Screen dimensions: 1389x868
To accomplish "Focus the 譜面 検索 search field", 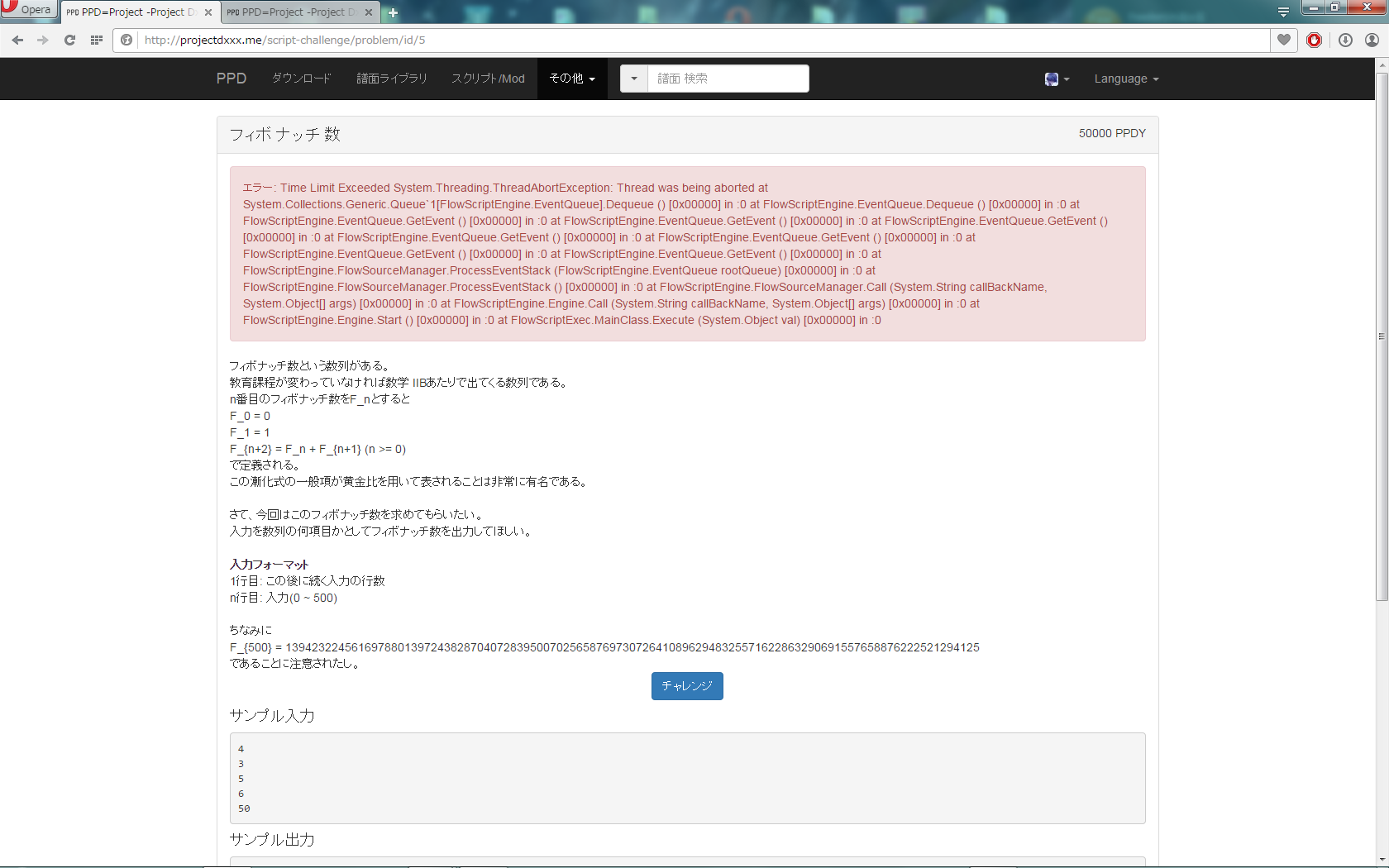I will coord(728,79).
